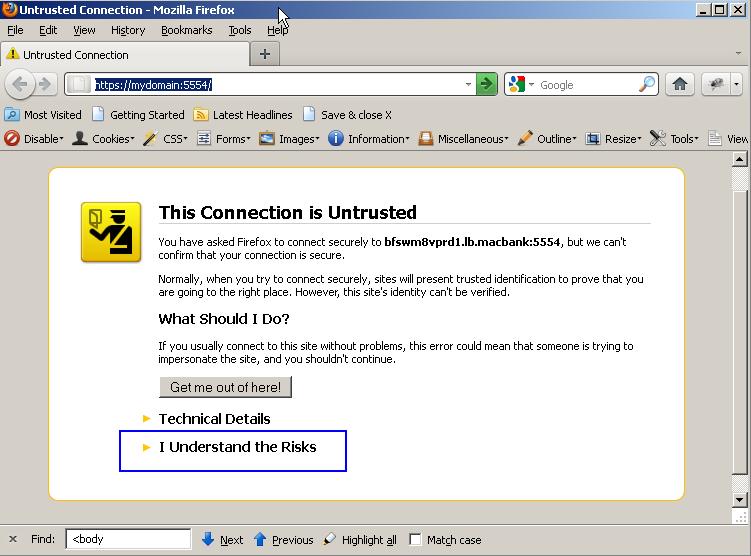Click the Forward navigation arrow
751x556 pixels.
point(45,84)
